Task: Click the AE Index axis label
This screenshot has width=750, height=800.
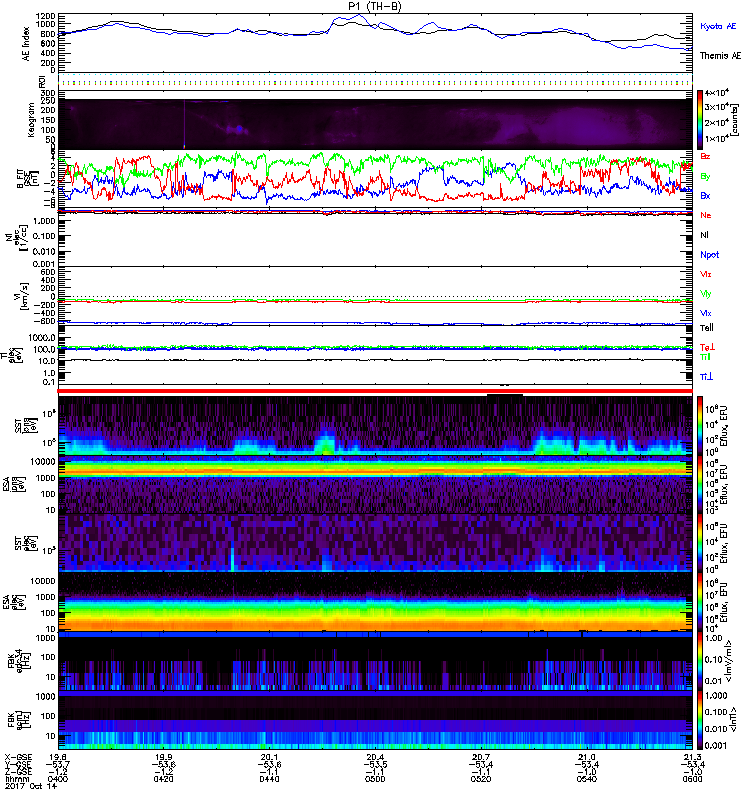Action: (x=26, y=44)
